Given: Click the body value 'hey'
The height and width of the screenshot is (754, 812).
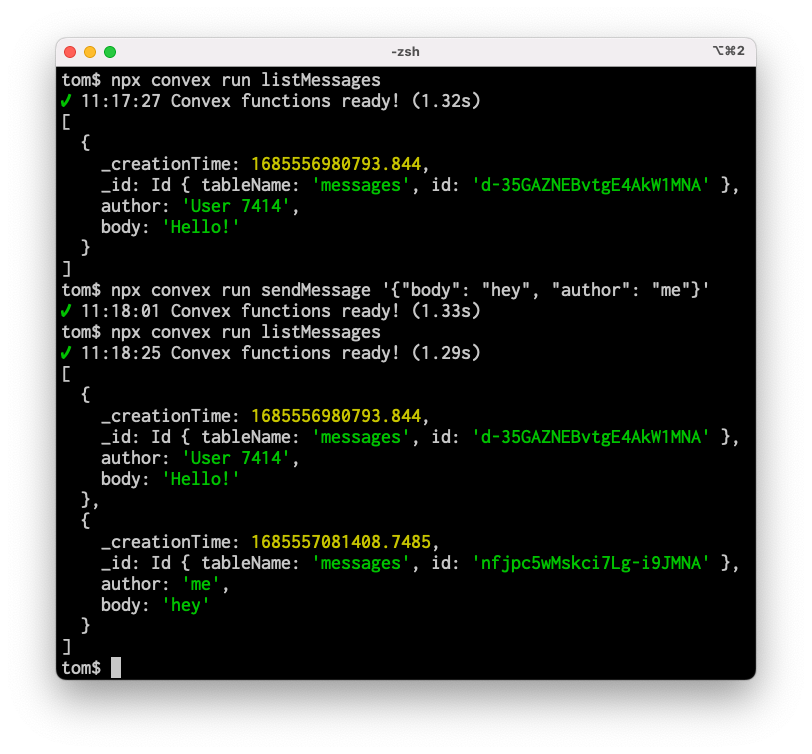Looking at the screenshot, I should tap(185, 605).
